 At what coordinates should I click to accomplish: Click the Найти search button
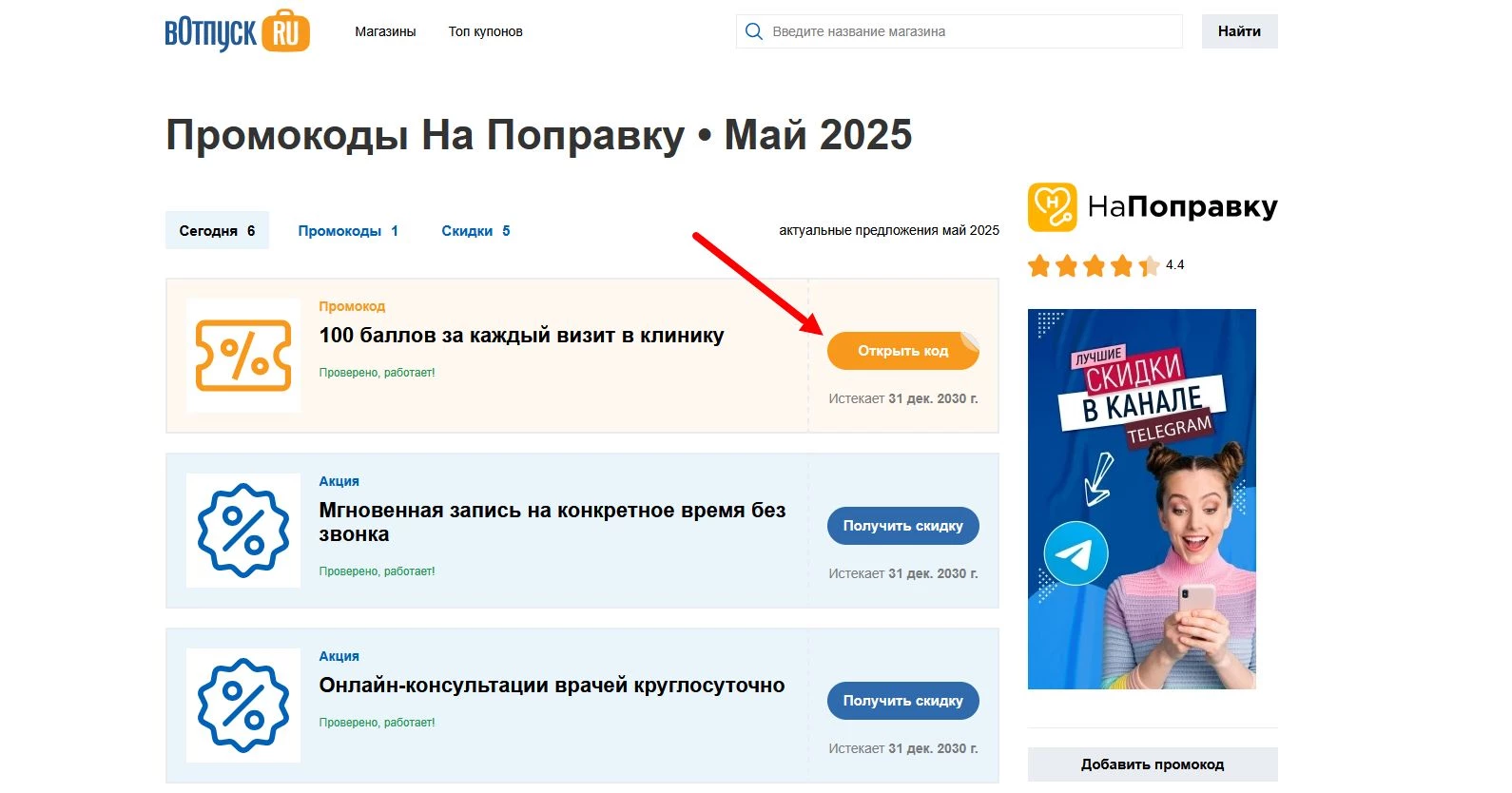(1239, 30)
